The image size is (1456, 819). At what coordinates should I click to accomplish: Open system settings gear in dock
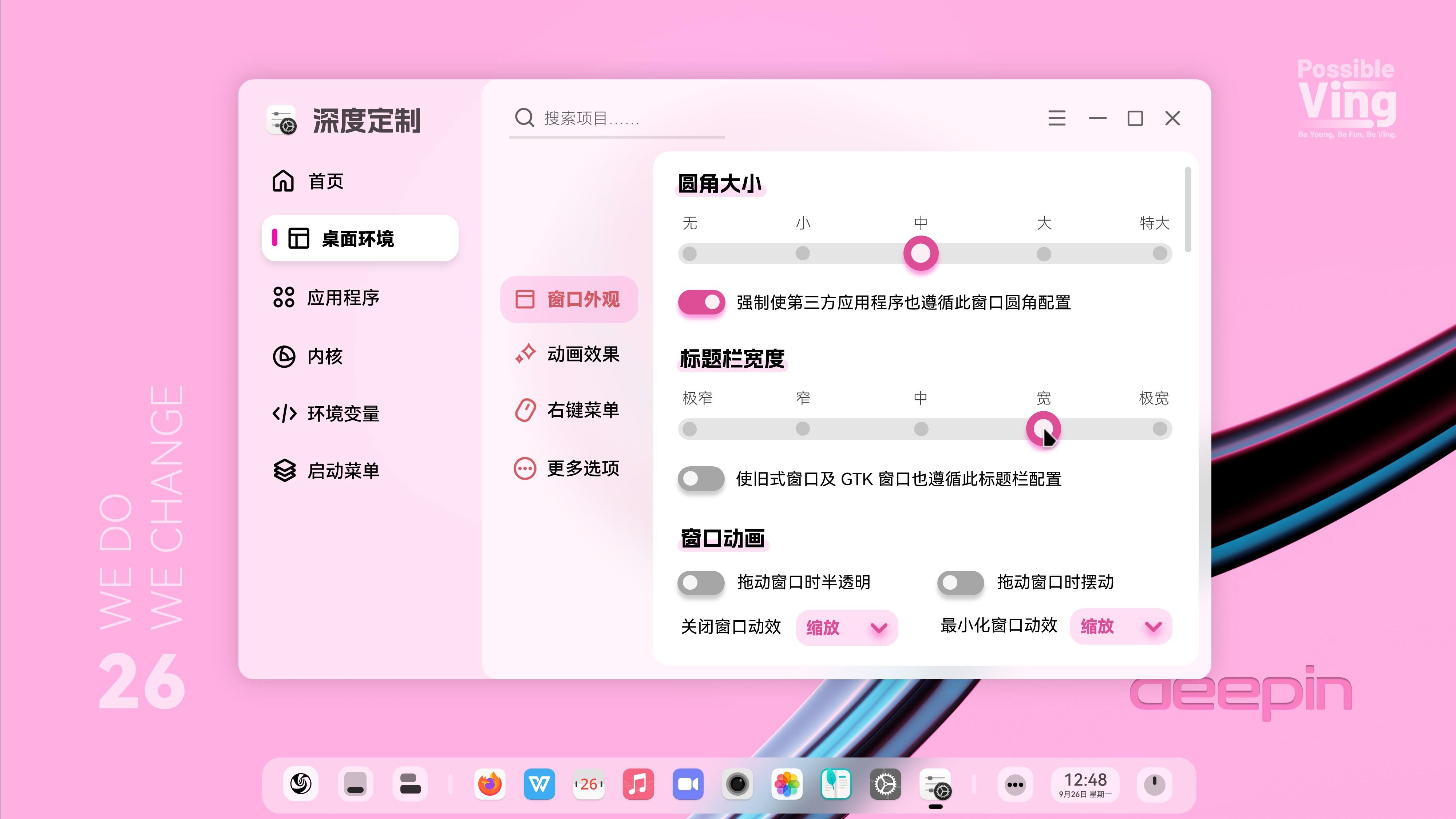tap(885, 784)
